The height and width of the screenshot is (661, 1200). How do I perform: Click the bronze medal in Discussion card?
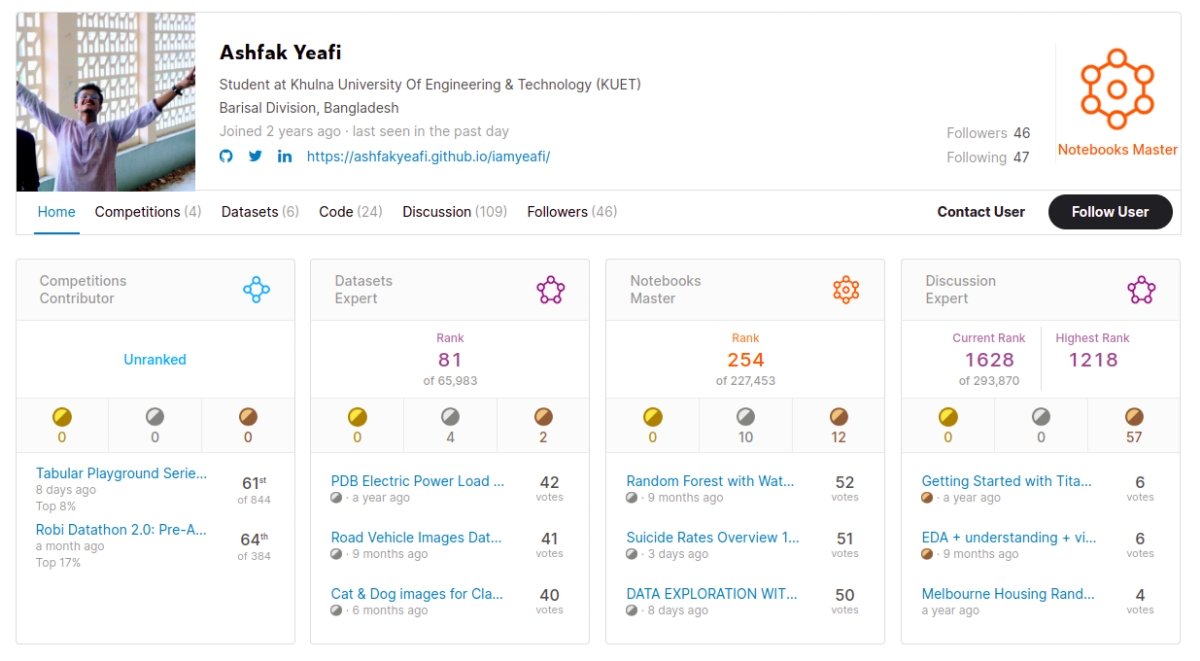coord(1134,416)
